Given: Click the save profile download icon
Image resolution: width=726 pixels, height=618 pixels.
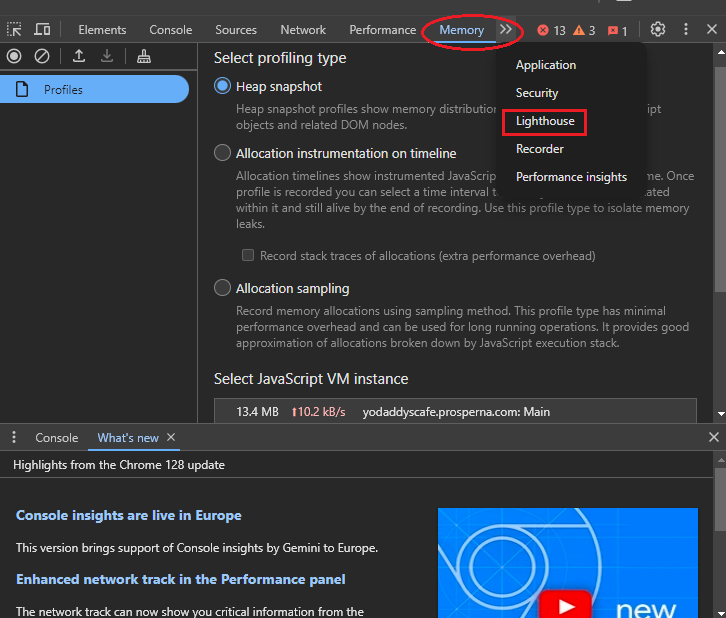Looking at the screenshot, I should (x=107, y=56).
